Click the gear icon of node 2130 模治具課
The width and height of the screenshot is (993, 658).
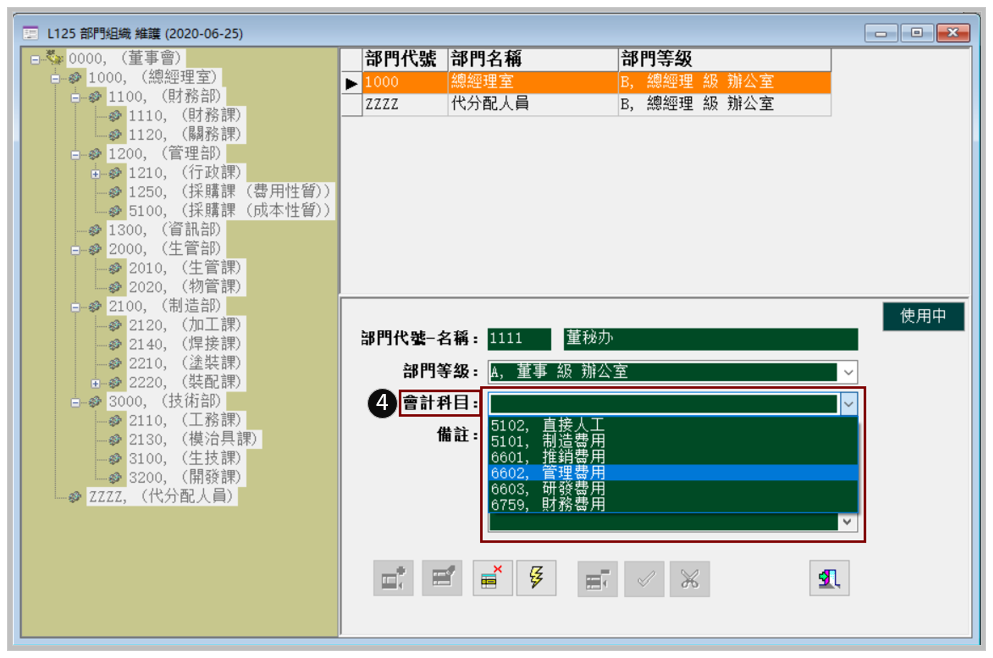click(x=115, y=440)
